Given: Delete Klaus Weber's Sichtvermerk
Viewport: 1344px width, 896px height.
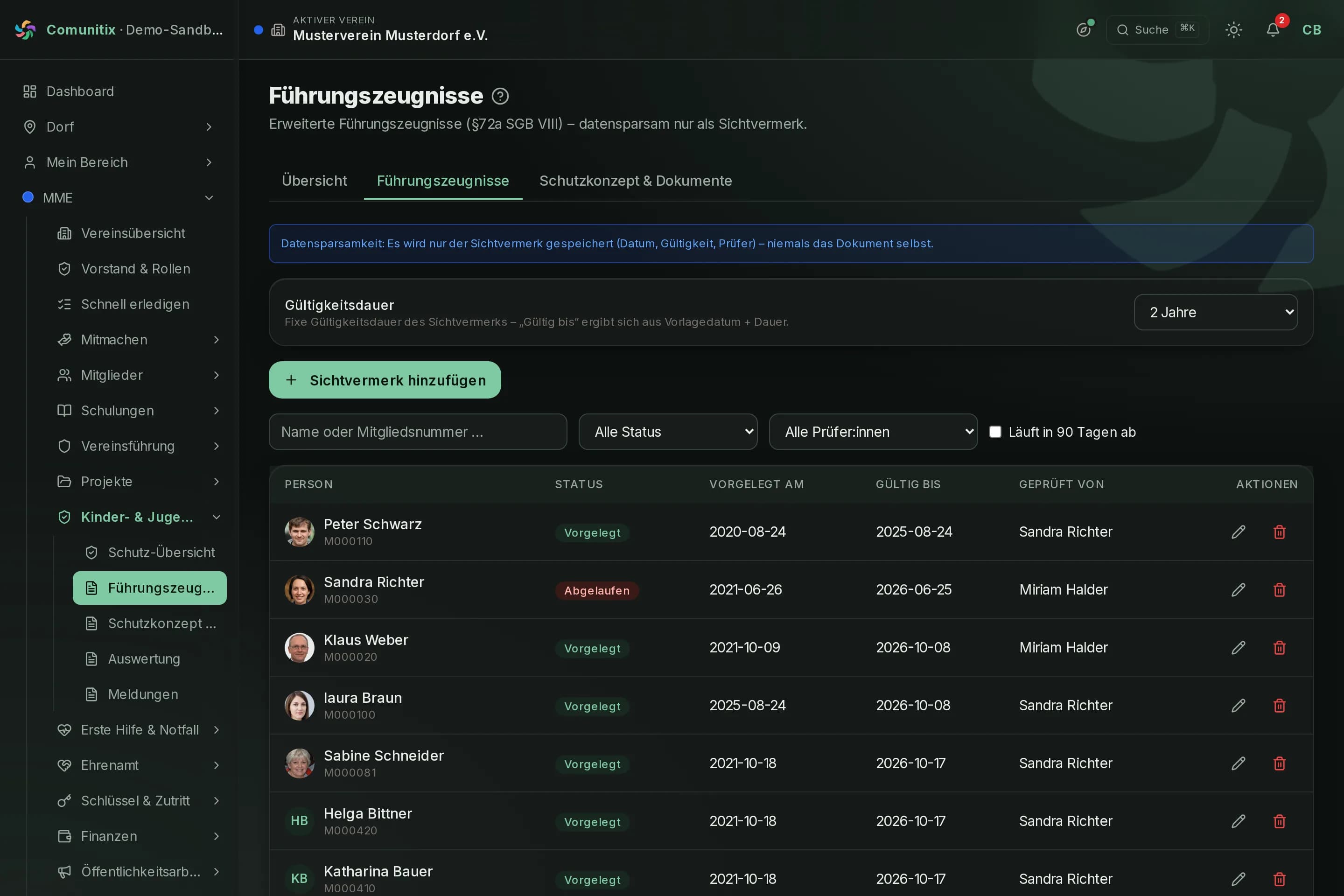Looking at the screenshot, I should point(1280,647).
